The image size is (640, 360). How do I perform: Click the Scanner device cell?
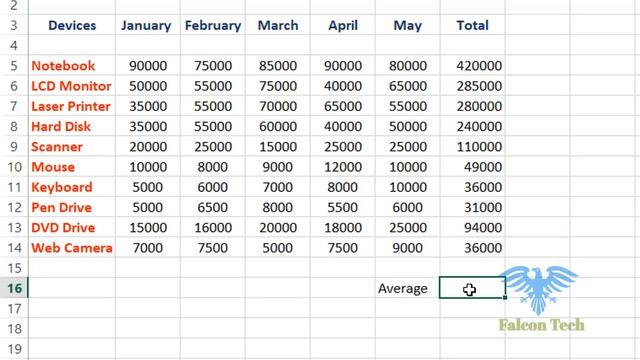pyautogui.click(x=72, y=147)
